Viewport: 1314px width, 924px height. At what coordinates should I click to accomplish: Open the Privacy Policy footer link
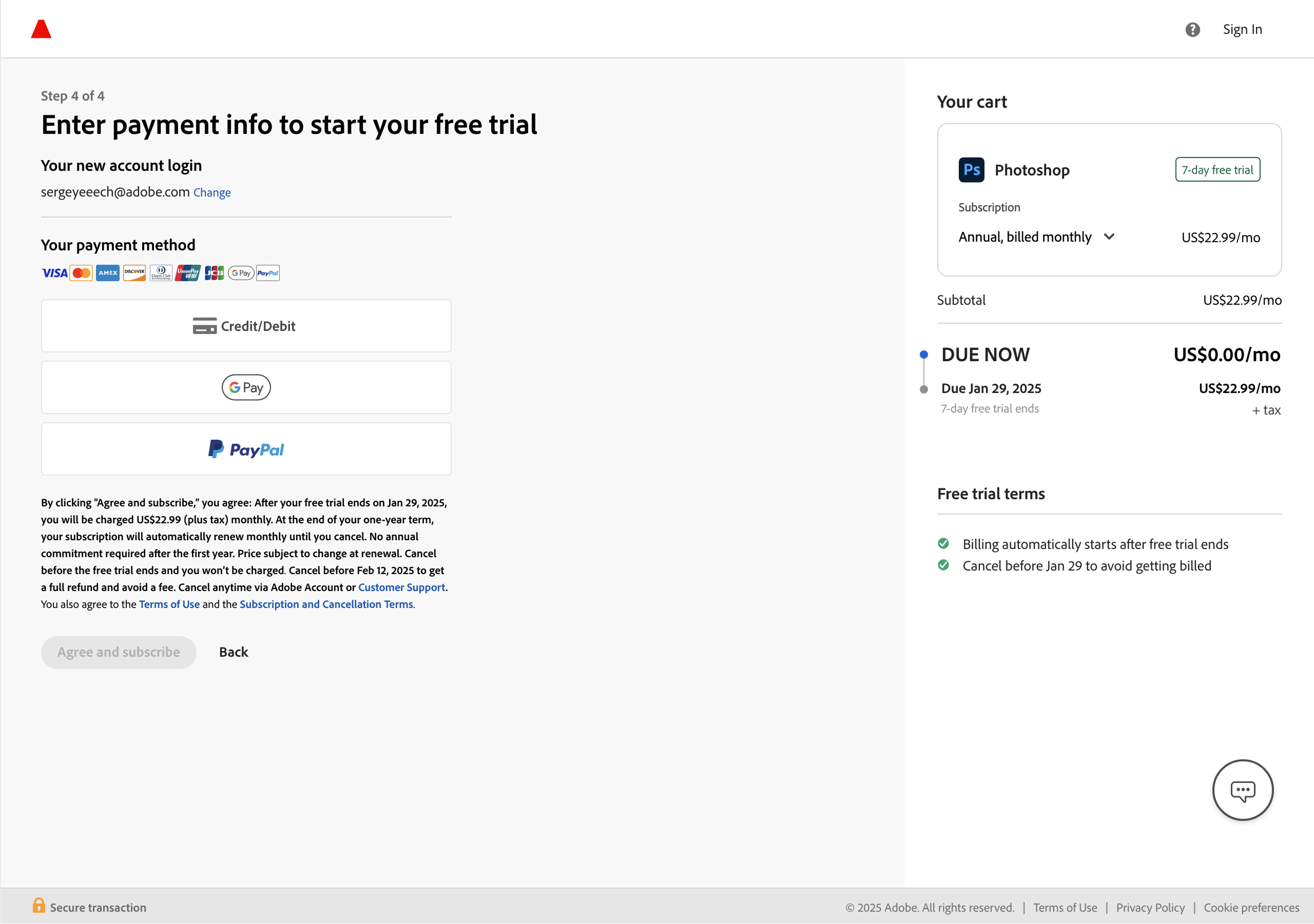coord(1150,908)
